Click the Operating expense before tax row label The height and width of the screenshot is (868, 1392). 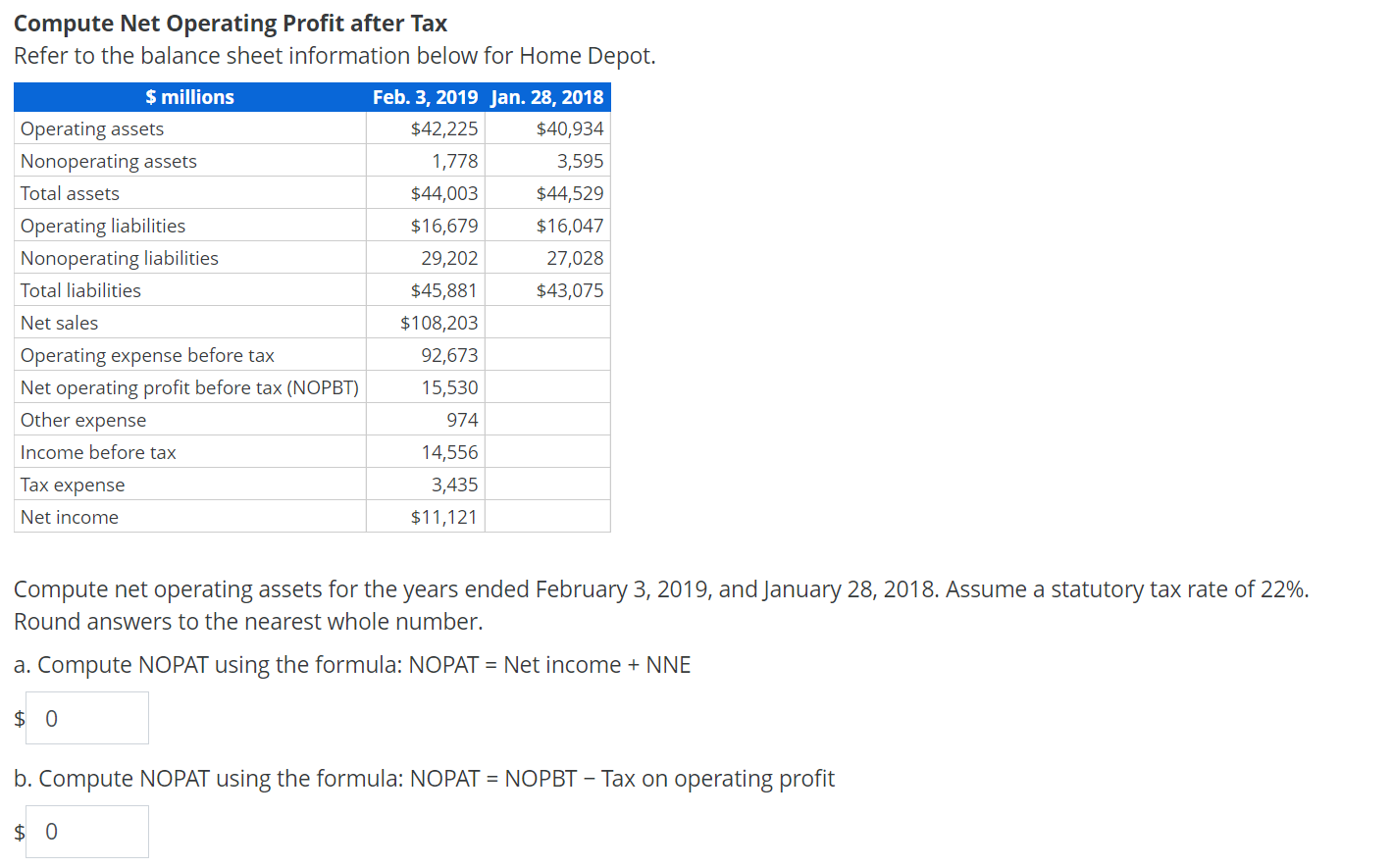[147, 354]
